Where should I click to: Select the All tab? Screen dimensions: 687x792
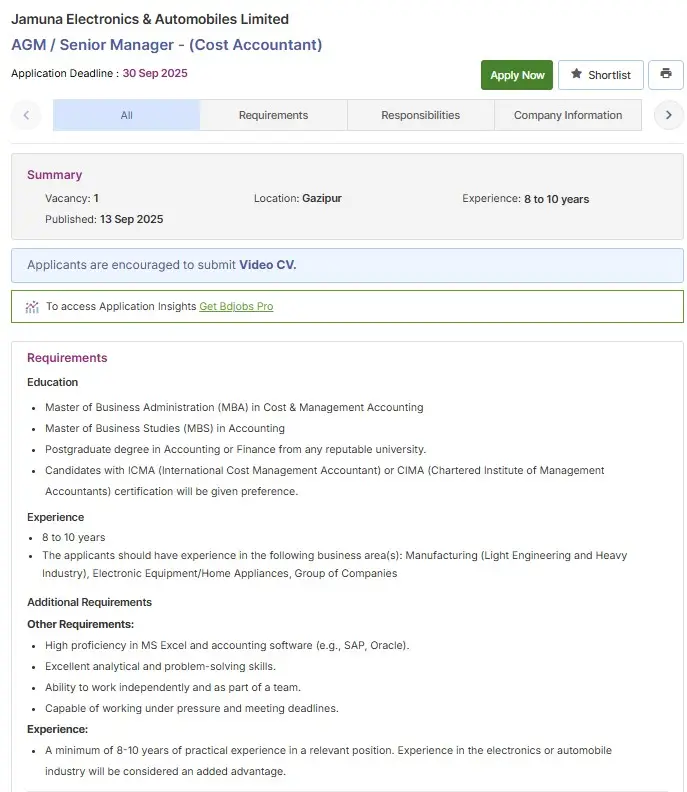pyautogui.click(x=126, y=115)
